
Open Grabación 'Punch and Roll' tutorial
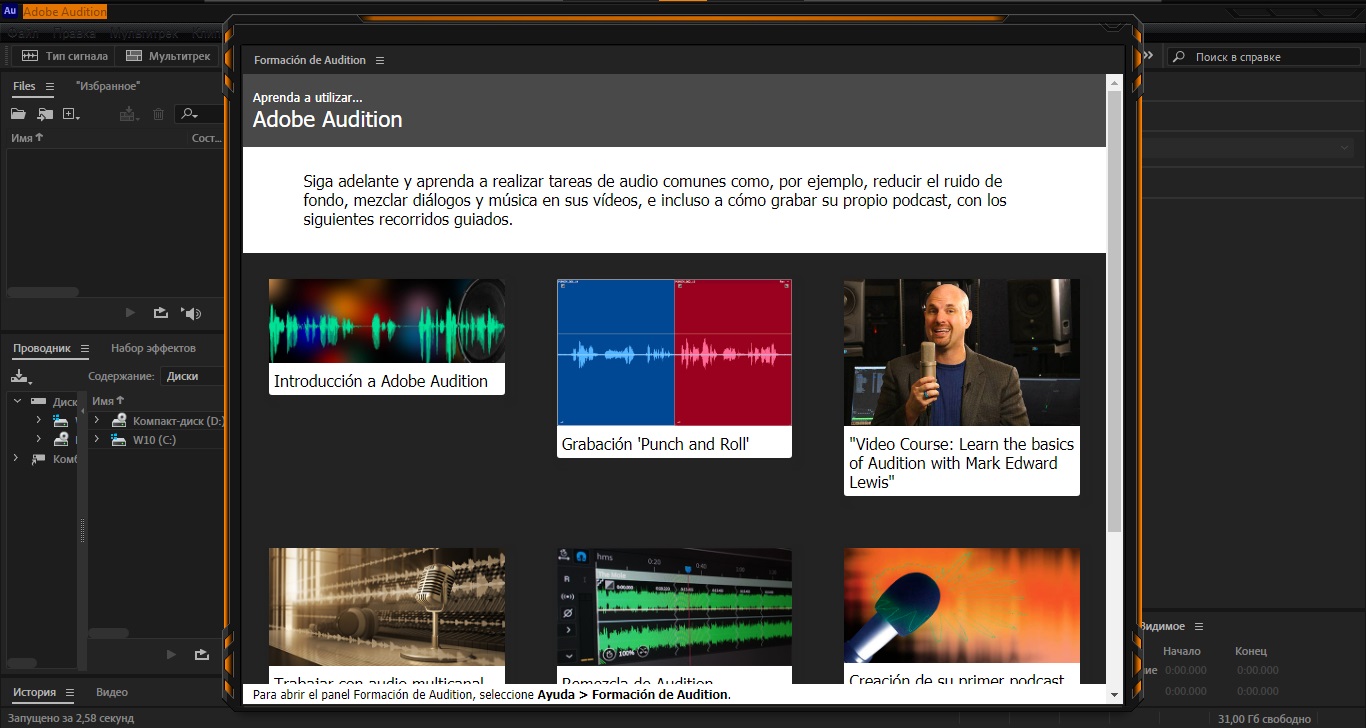(674, 367)
